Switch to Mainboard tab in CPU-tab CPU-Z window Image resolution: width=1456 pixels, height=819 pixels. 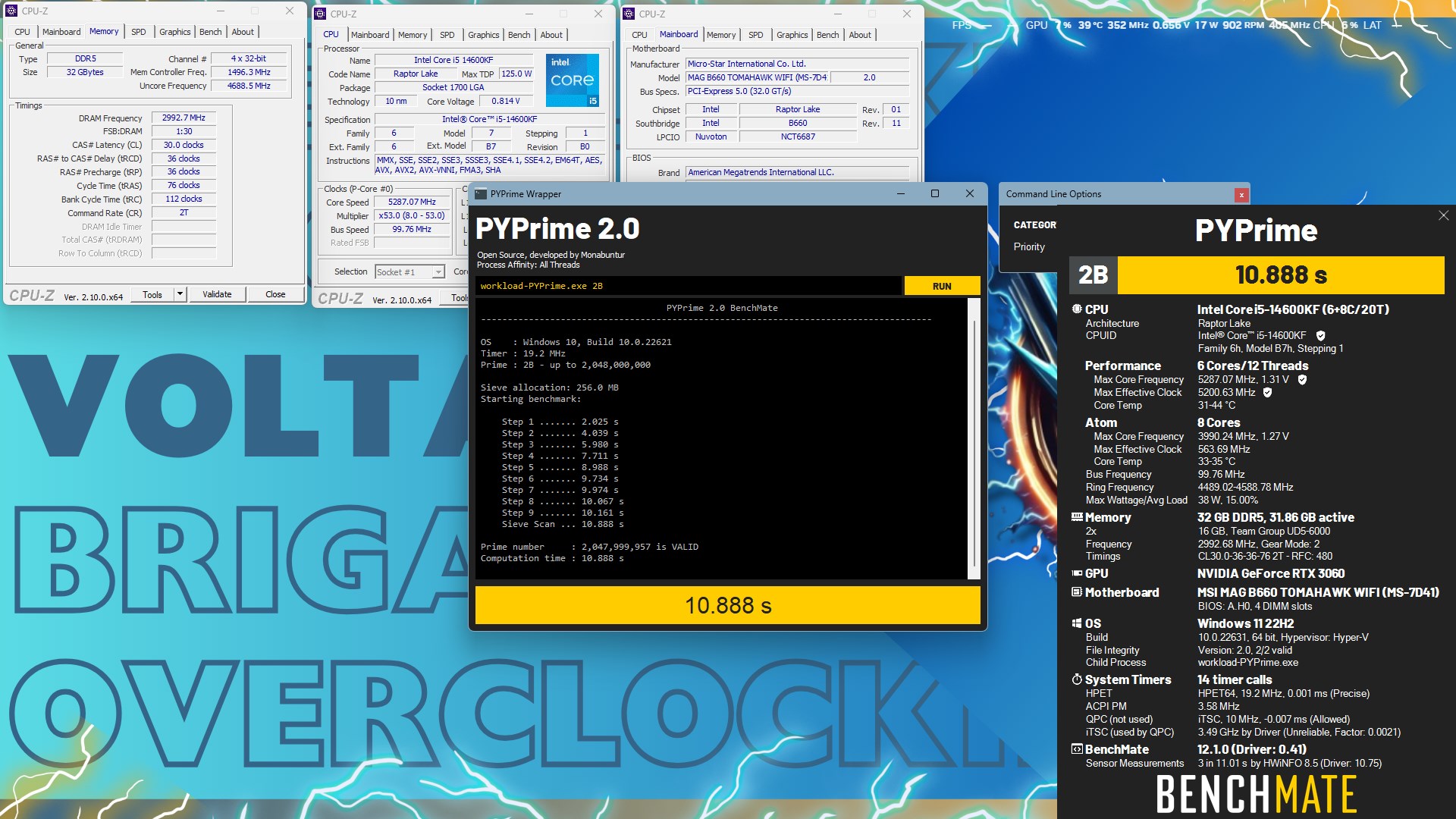pyautogui.click(x=370, y=35)
